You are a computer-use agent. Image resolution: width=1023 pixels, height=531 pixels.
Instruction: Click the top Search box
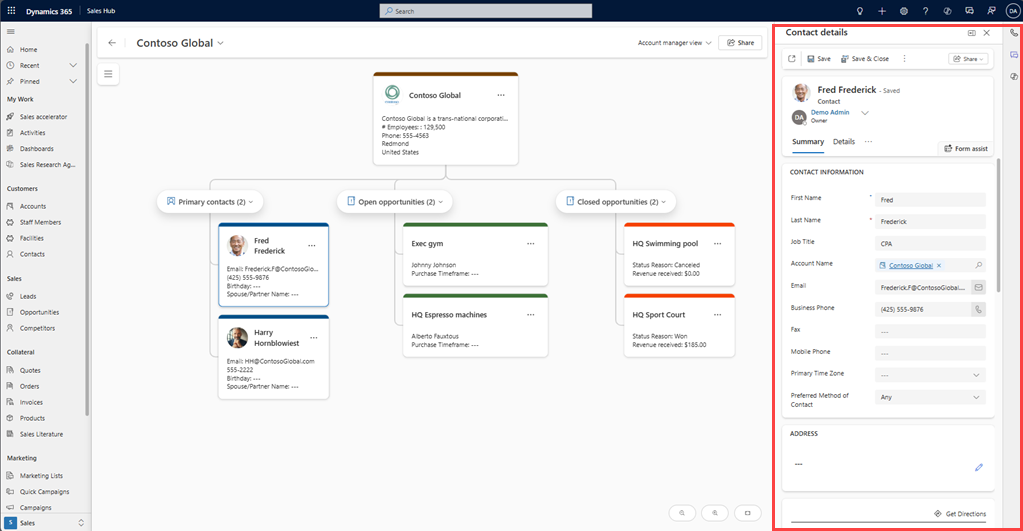click(x=486, y=11)
